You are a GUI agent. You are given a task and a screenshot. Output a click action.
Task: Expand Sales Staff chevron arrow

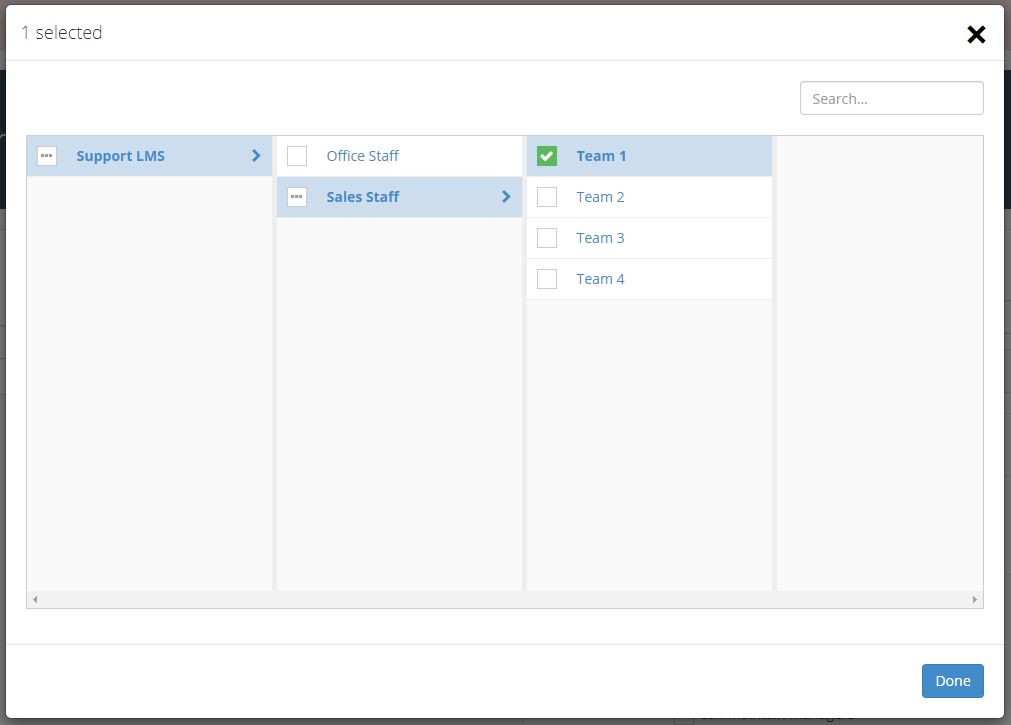point(506,197)
